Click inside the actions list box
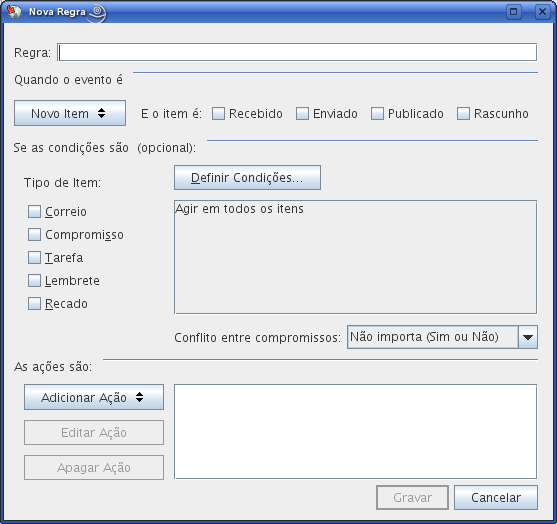Viewport: 557px width, 524px height. [x=355, y=432]
